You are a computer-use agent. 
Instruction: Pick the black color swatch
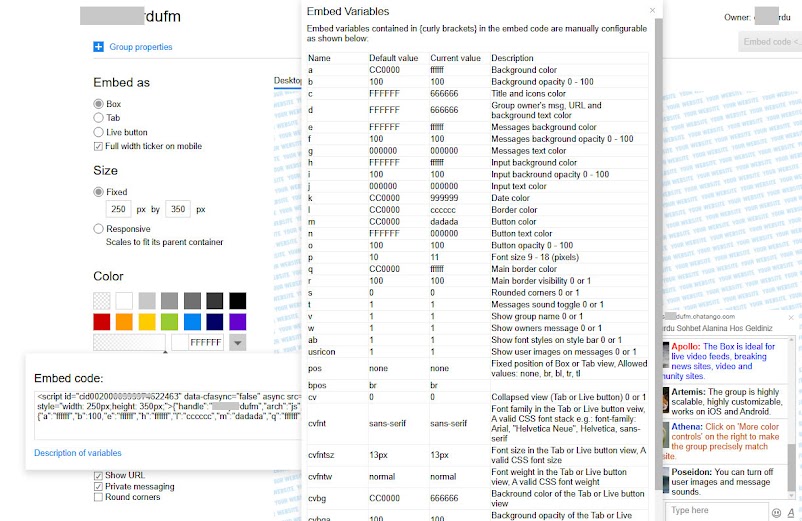(237, 301)
